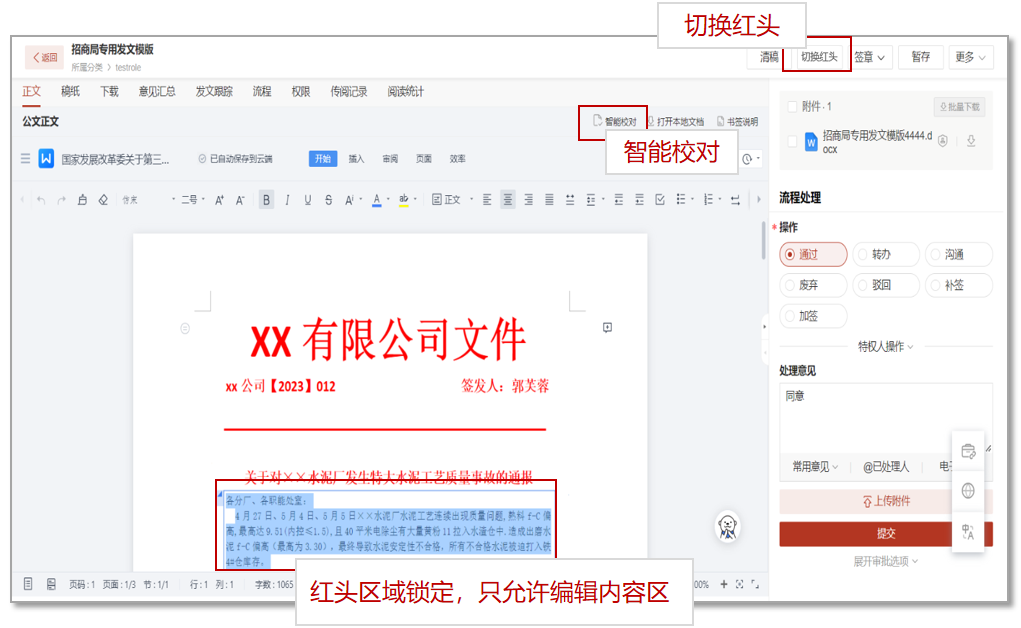
Task: Click the redo arrow icon
Action: tap(61, 200)
